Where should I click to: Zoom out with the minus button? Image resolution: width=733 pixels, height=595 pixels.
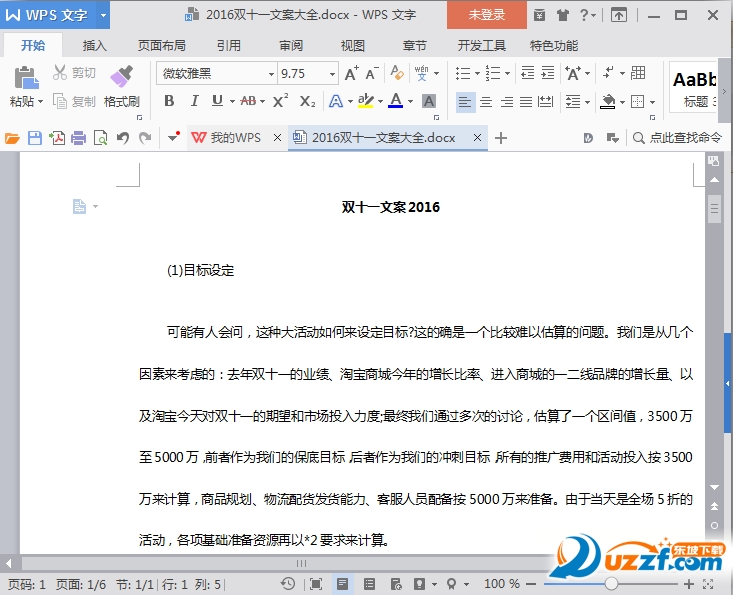click(x=531, y=584)
